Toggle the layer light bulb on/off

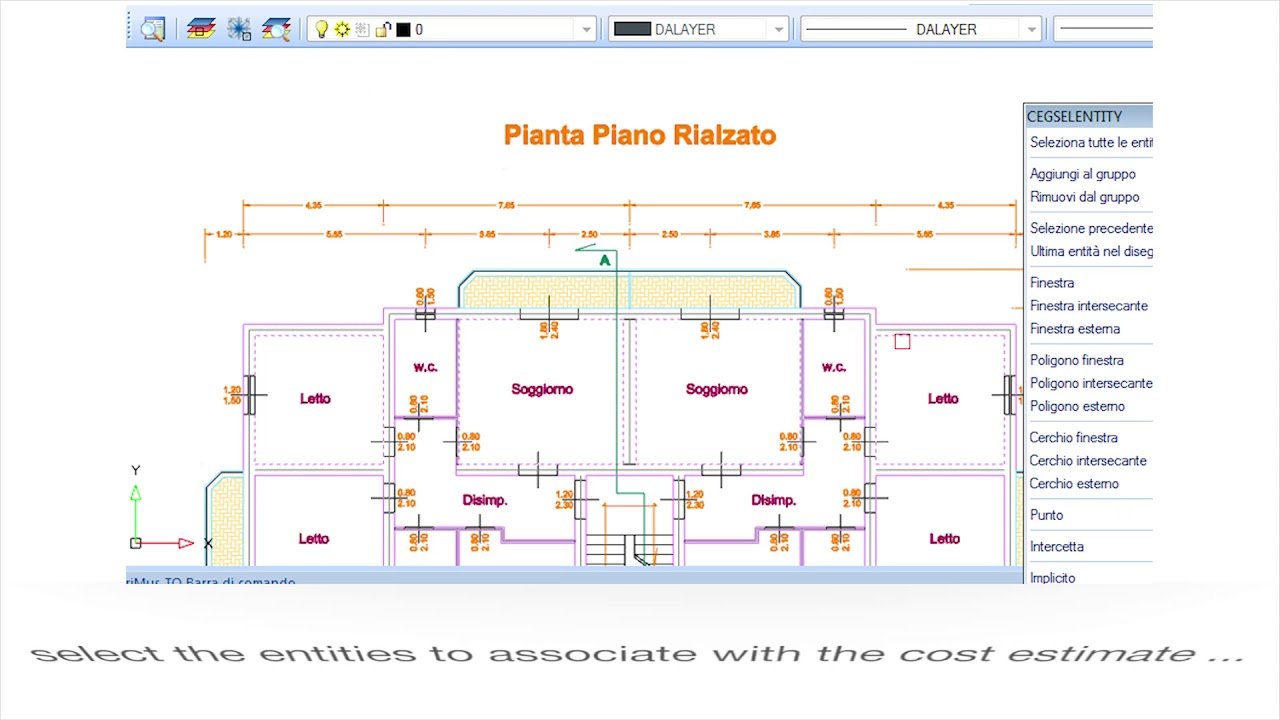click(x=321, y=30)
